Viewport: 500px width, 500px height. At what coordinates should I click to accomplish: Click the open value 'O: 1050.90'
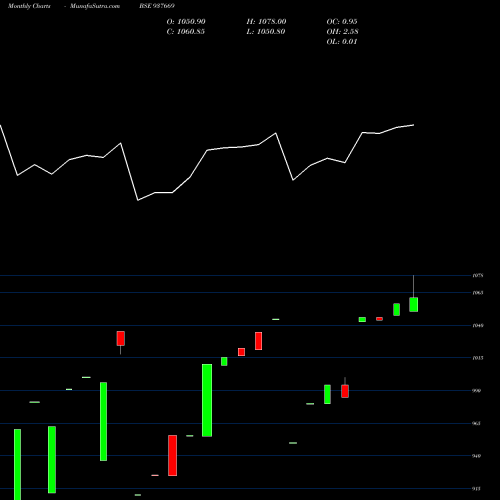186,22
